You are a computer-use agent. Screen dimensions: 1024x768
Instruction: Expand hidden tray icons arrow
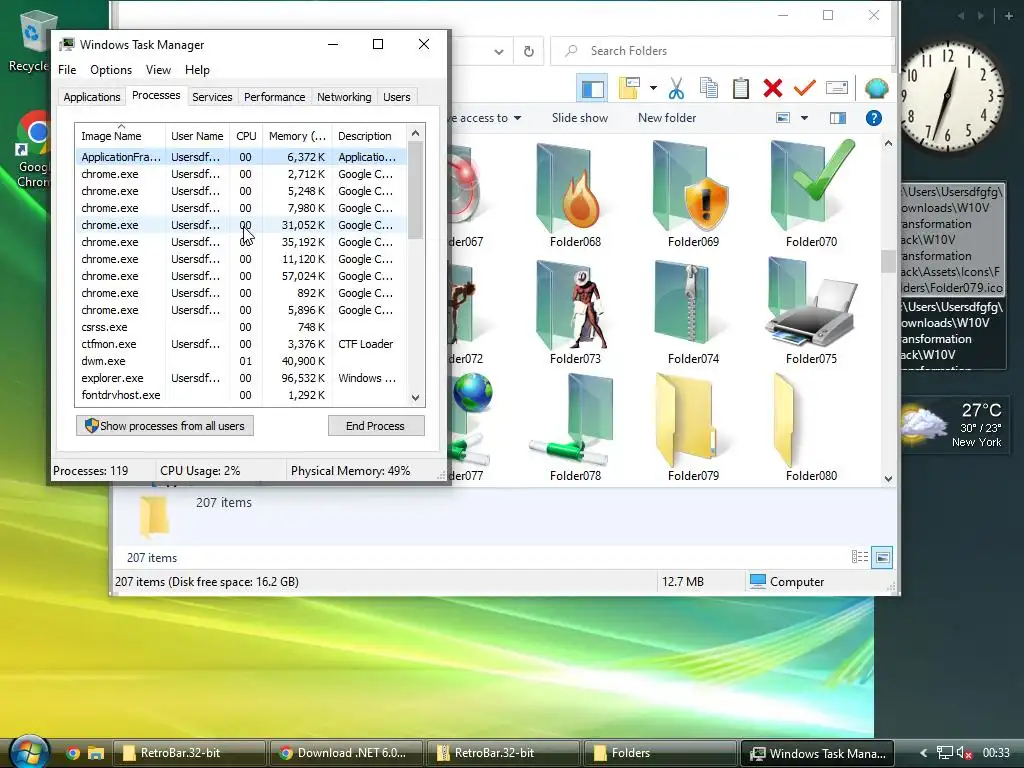coord(923,753)
